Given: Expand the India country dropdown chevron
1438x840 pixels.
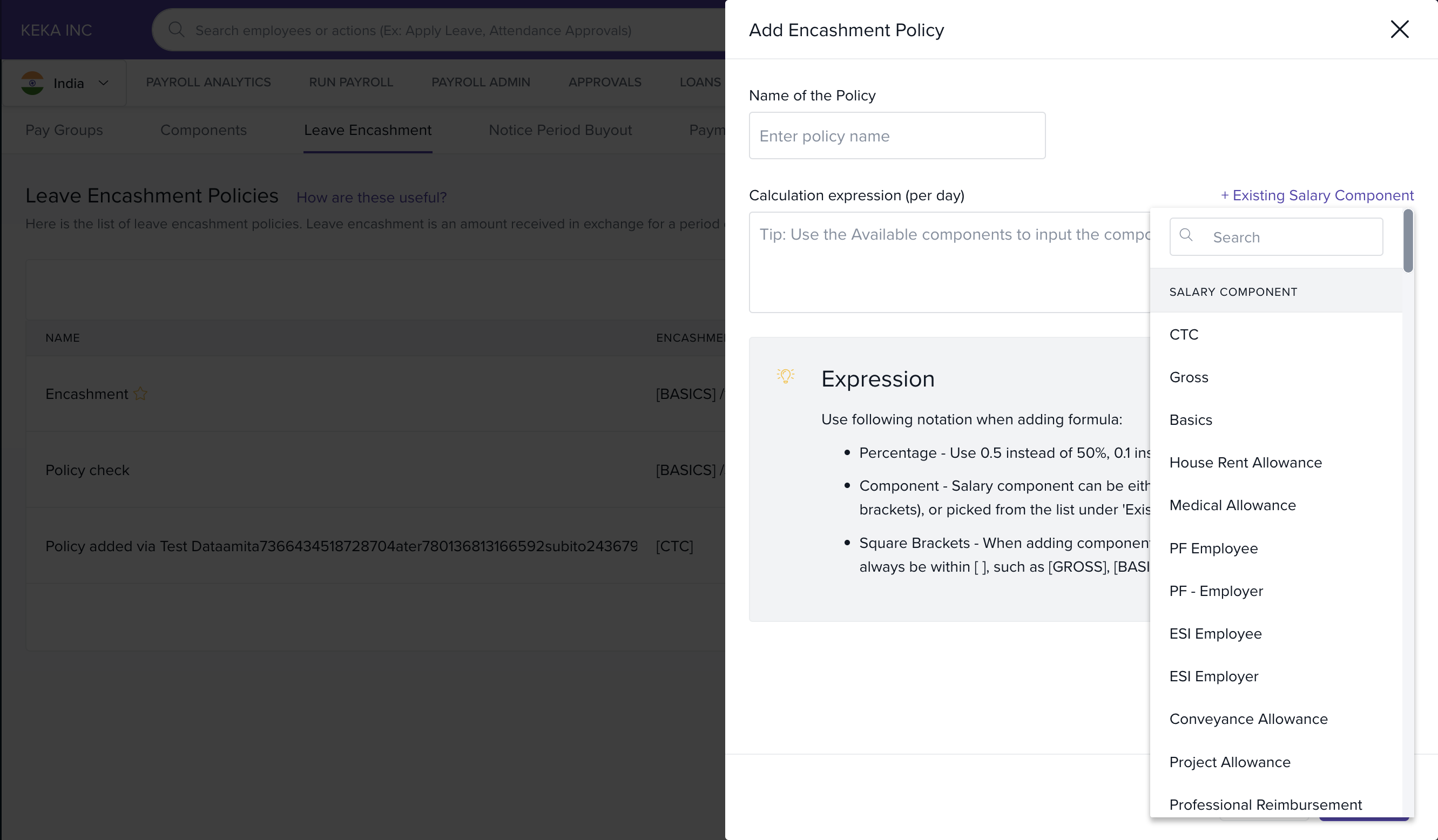Looking at the screenshot, I should point(103,83).
